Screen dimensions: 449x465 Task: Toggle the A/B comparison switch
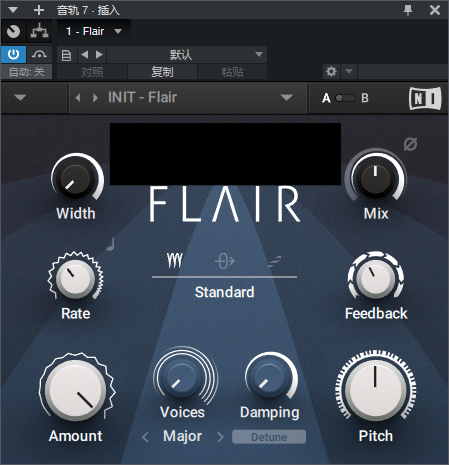(x=345, y=98)
